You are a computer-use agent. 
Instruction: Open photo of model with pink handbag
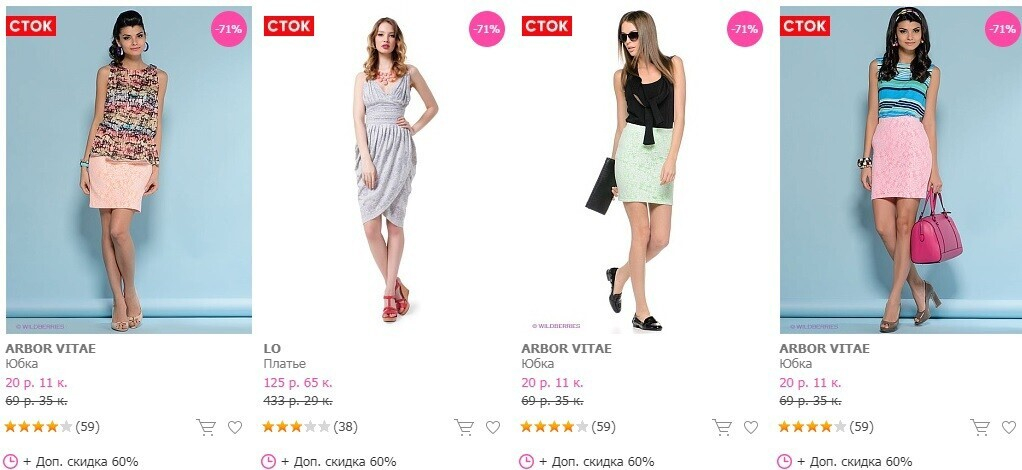click(x=900, y=169)
